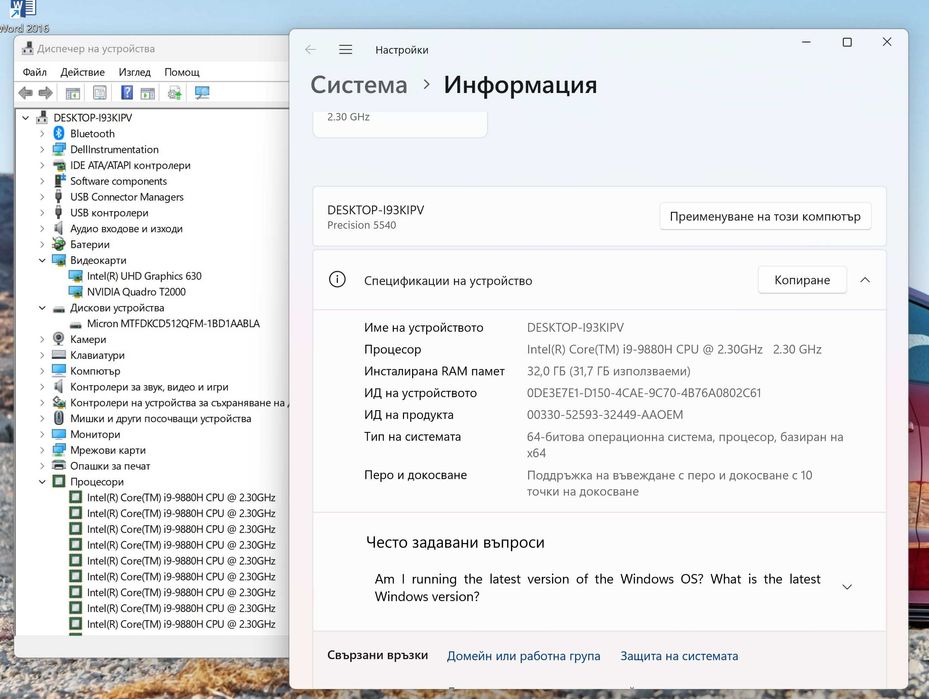Select the Аудио входове и изходи speaker icon
The width and height of the screenshot is (929, 699).
coord(59,228)
